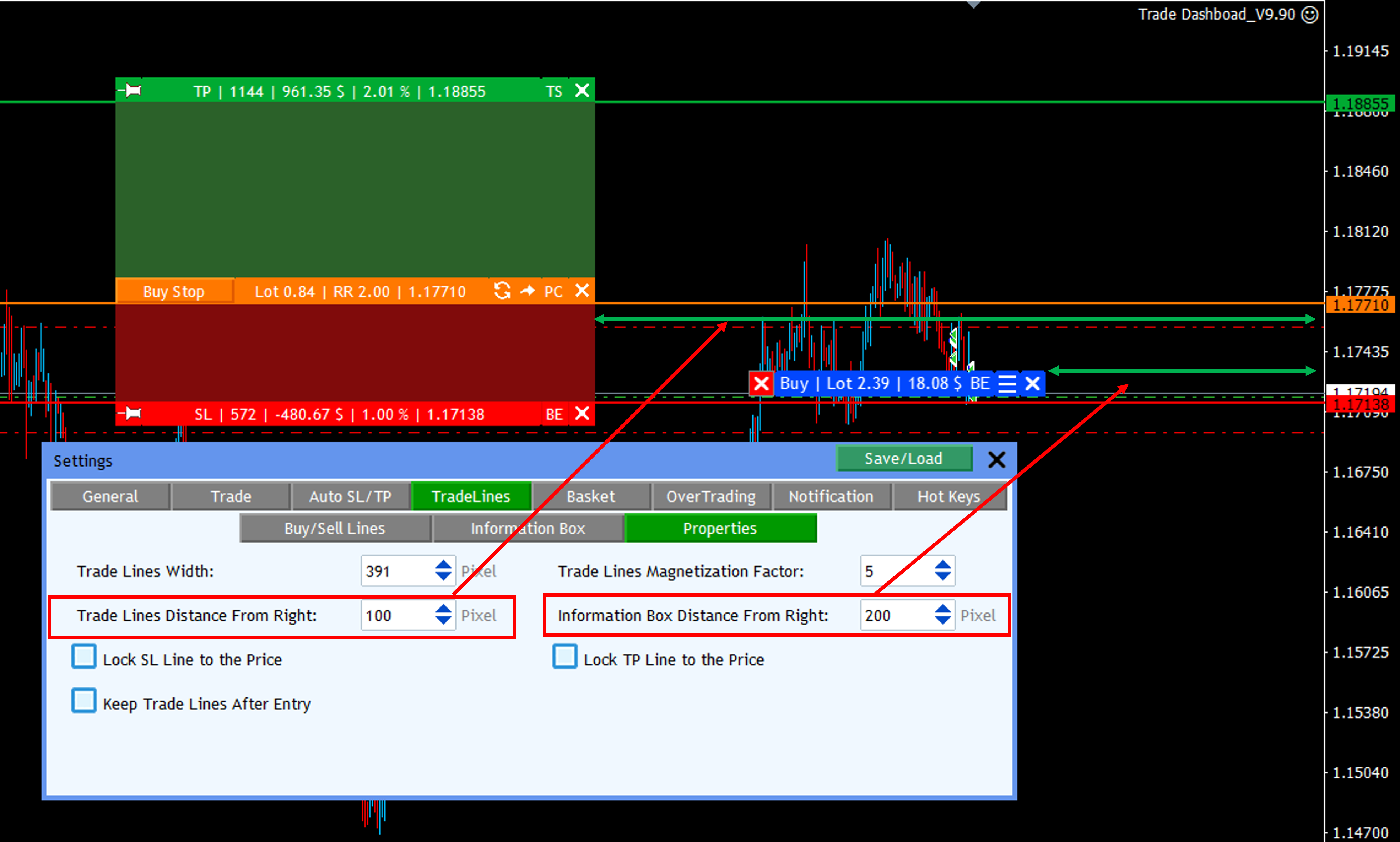Enable Lock SL Line to the Price

84,656
